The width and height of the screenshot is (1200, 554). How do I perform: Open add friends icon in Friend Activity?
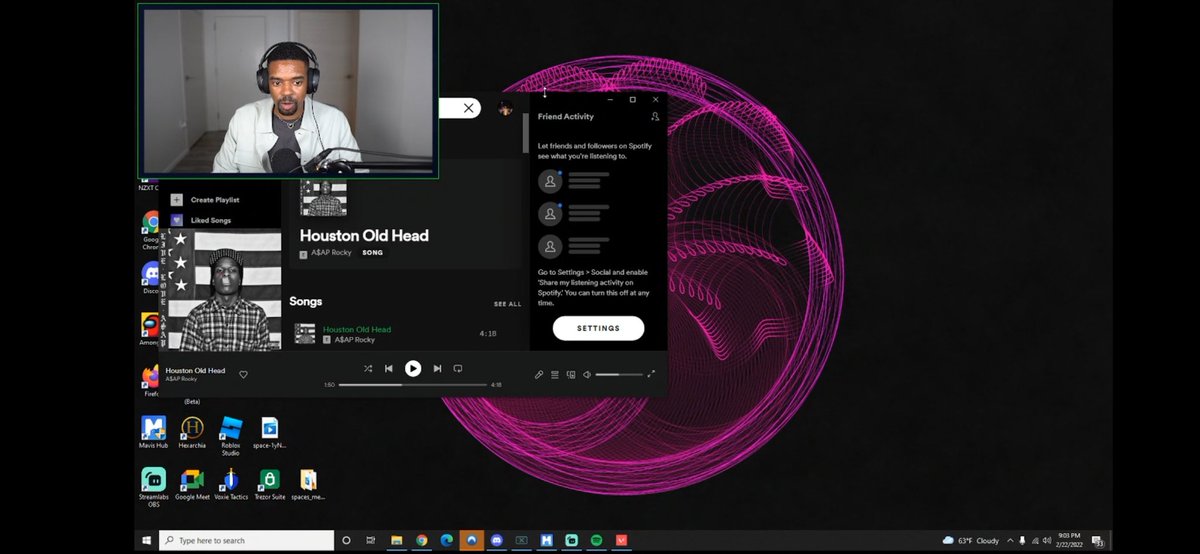pos(655,117)
